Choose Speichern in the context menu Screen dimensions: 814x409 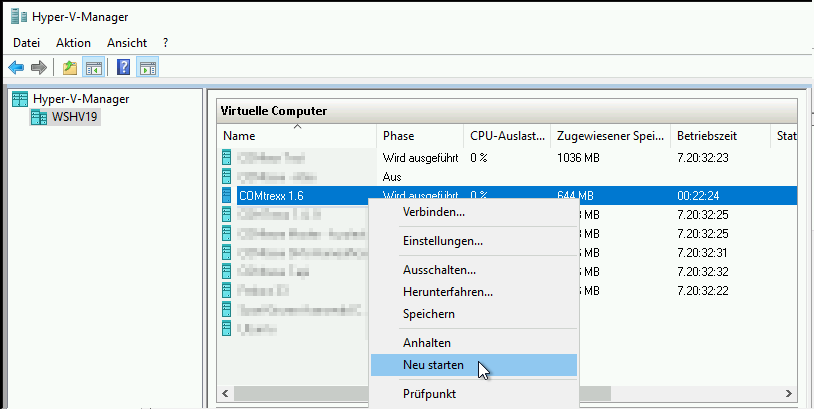(474, 313)
